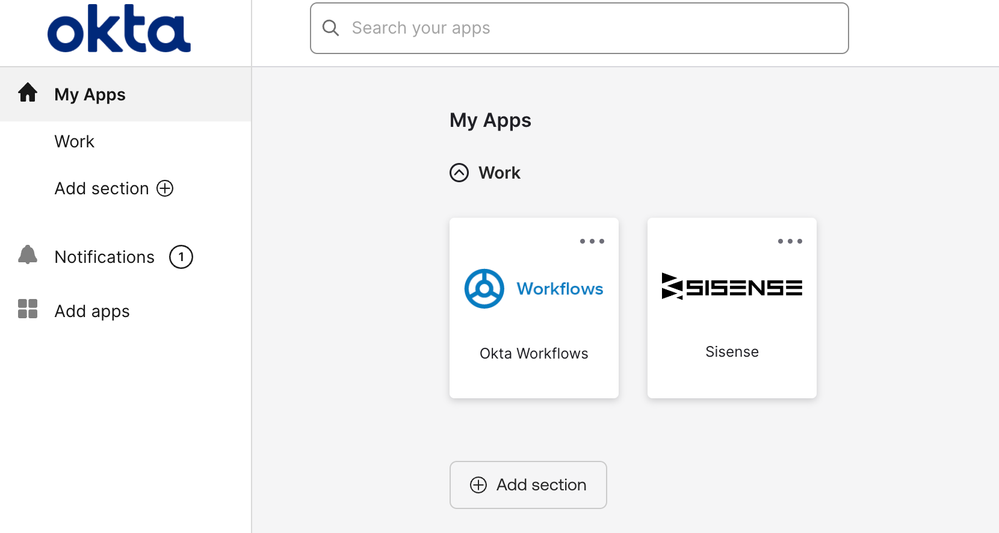
Task: Click the Notifications bell icon
Action: pyautogui.click(x=28, y=255)
